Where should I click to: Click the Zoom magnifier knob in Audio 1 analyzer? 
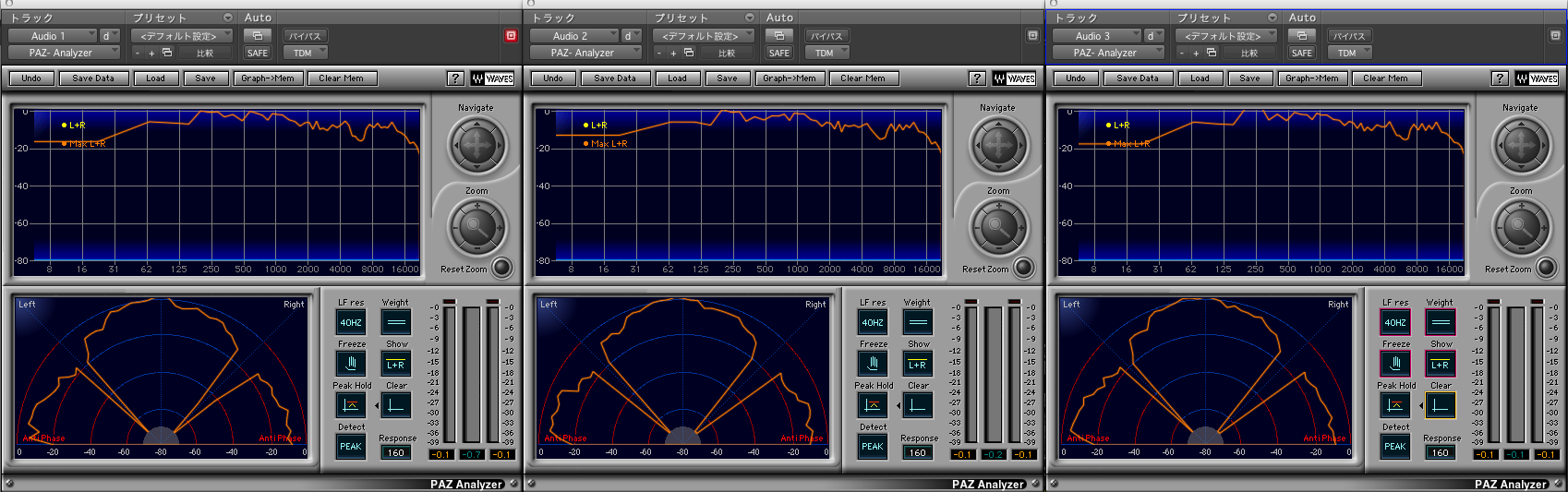[x=476, y=226]
